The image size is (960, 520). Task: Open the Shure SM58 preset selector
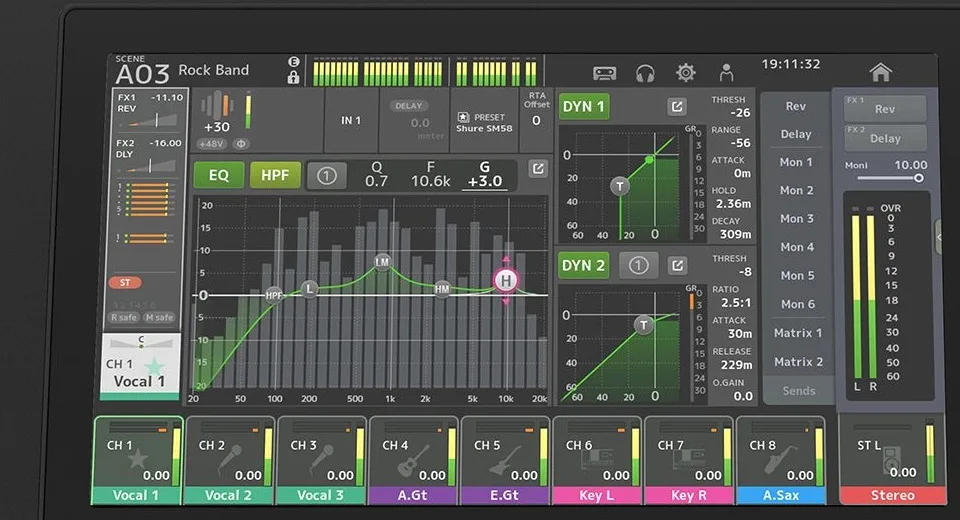coord(484,122)
